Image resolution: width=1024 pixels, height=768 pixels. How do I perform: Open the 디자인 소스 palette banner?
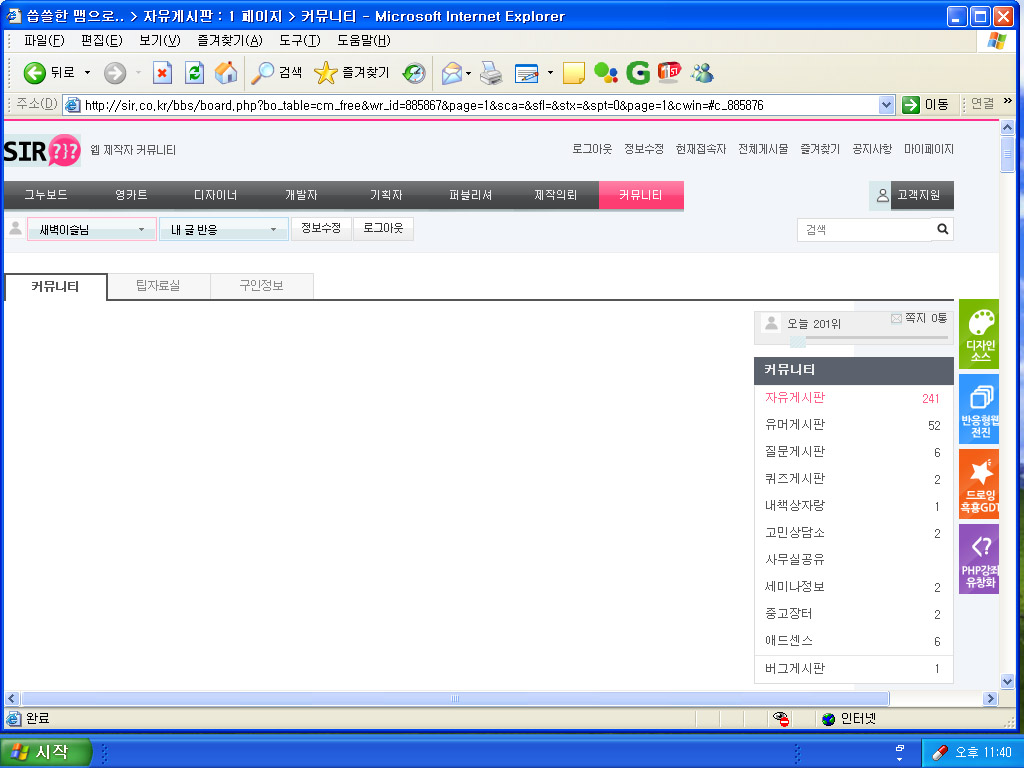tap(979, 334)
